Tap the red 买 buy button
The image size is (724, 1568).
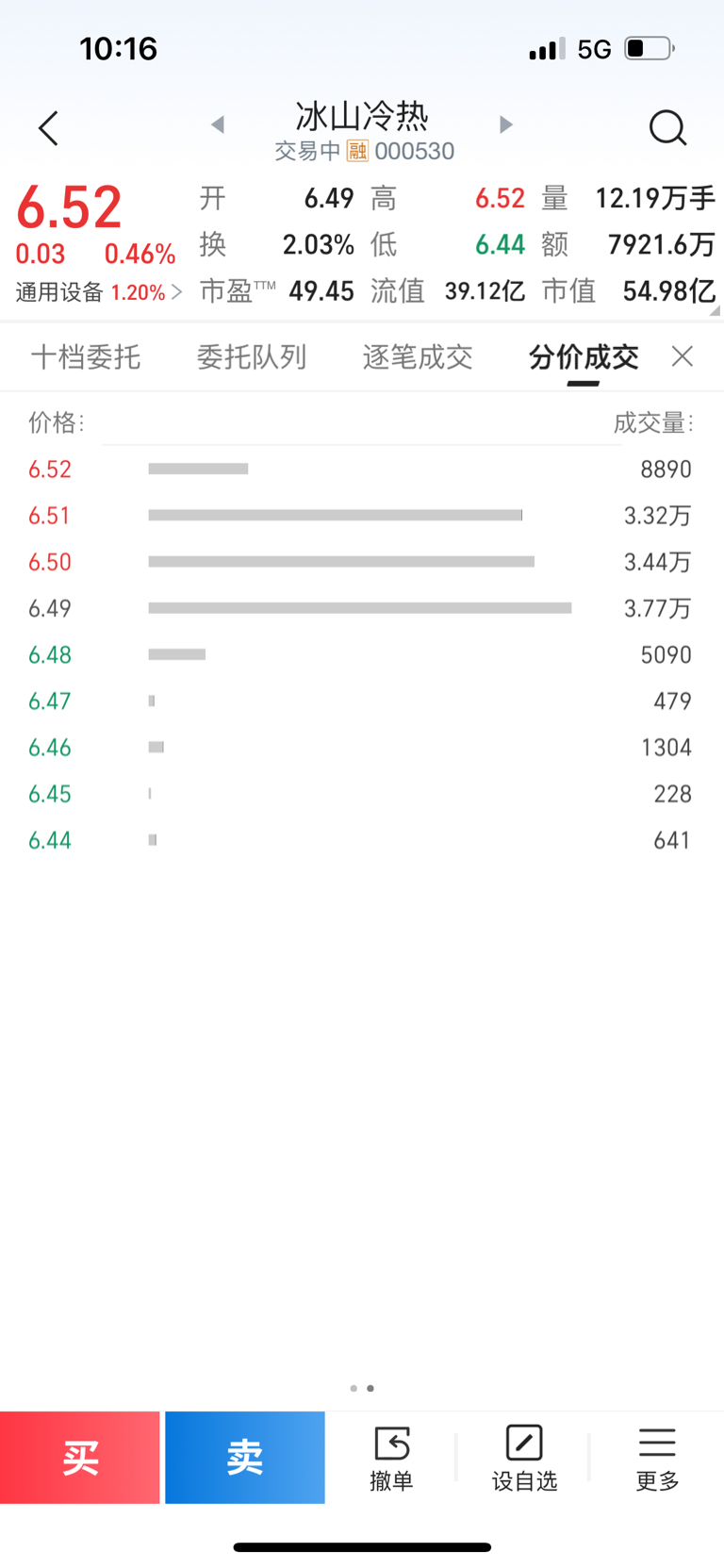pos(80,1457)
